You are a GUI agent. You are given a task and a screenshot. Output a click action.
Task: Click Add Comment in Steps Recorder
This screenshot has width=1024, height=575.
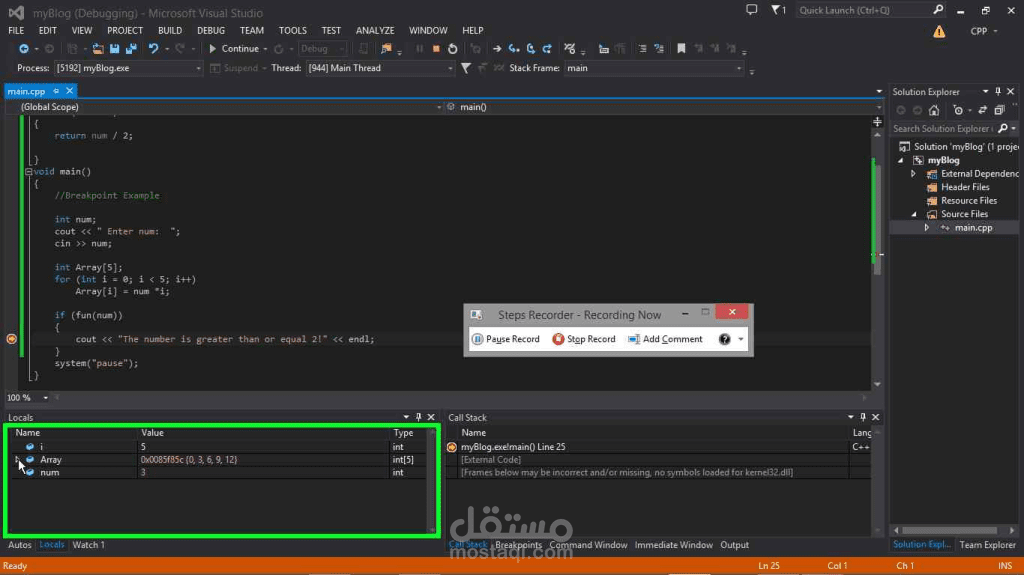coord(665,339)
